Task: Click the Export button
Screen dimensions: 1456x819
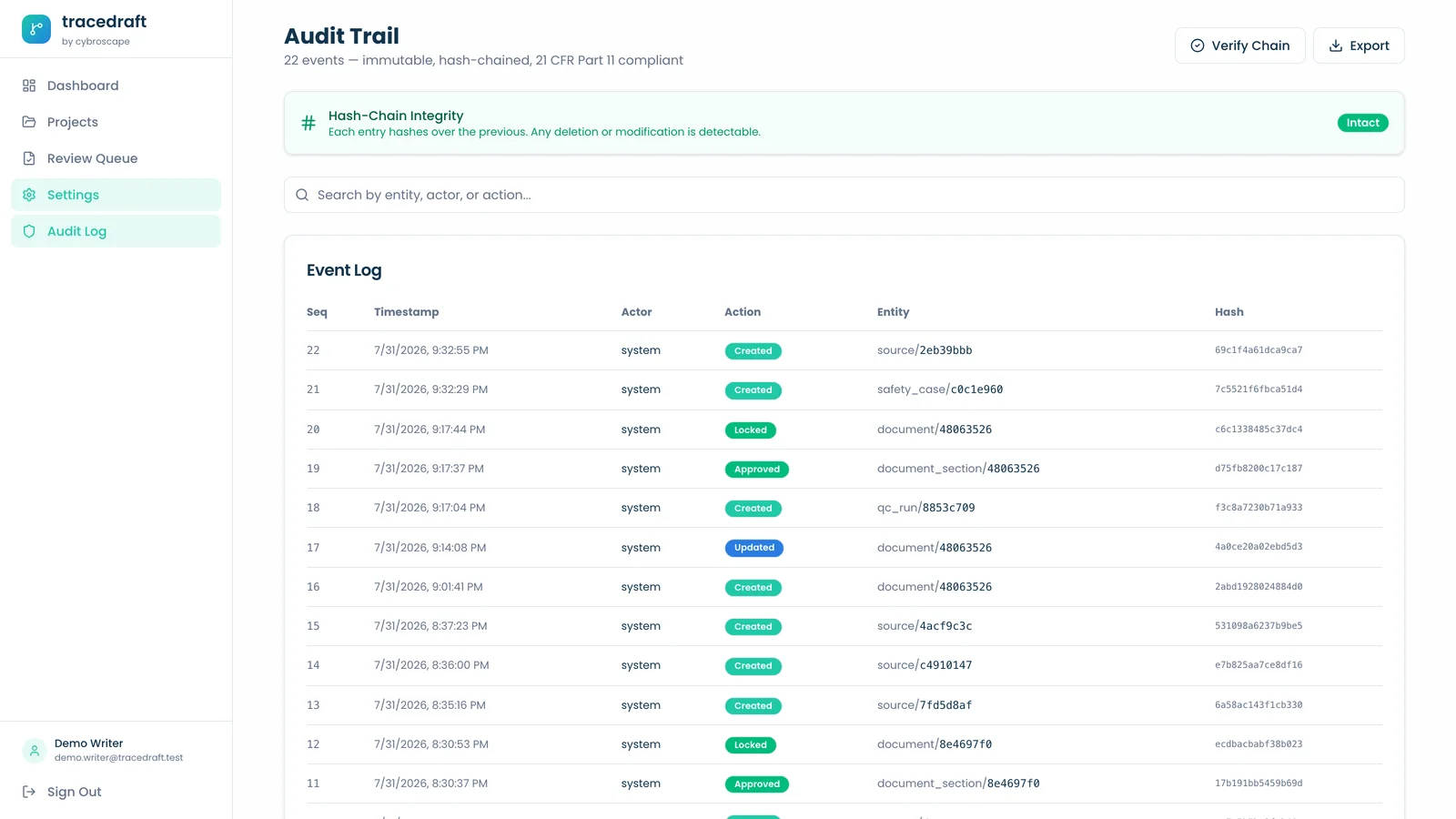Action: click(x=1359, y=45)
